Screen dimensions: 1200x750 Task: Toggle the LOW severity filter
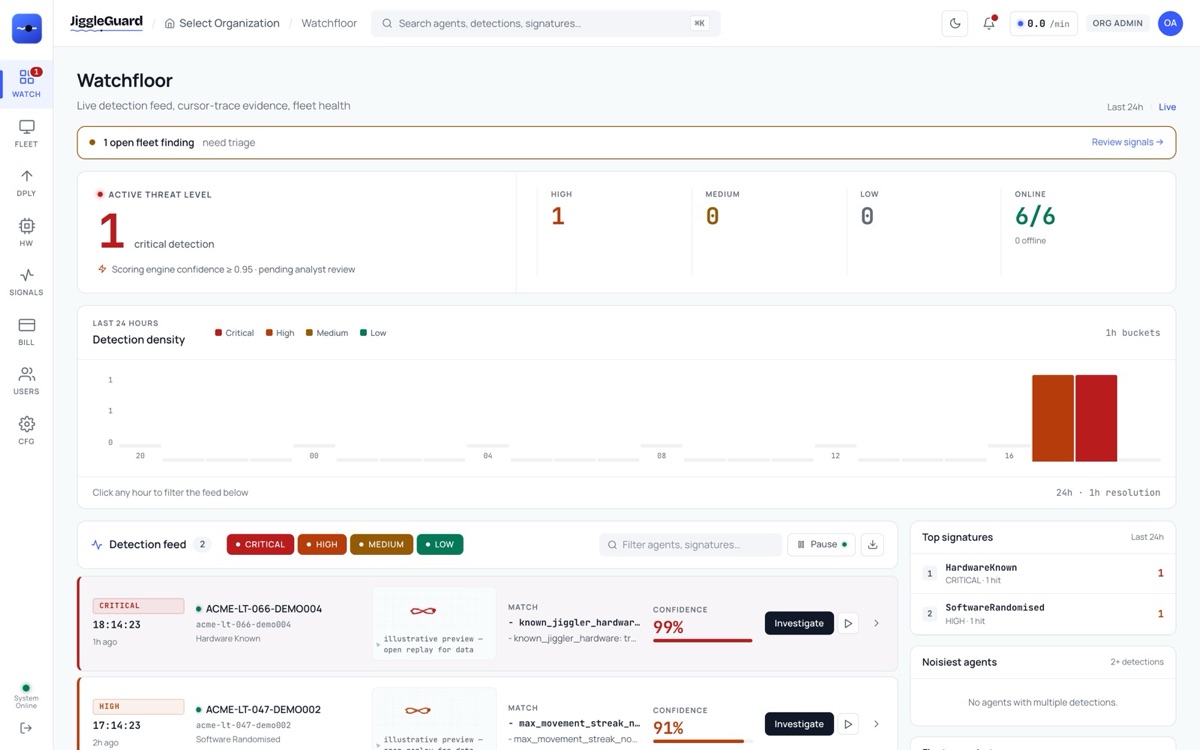440,545
